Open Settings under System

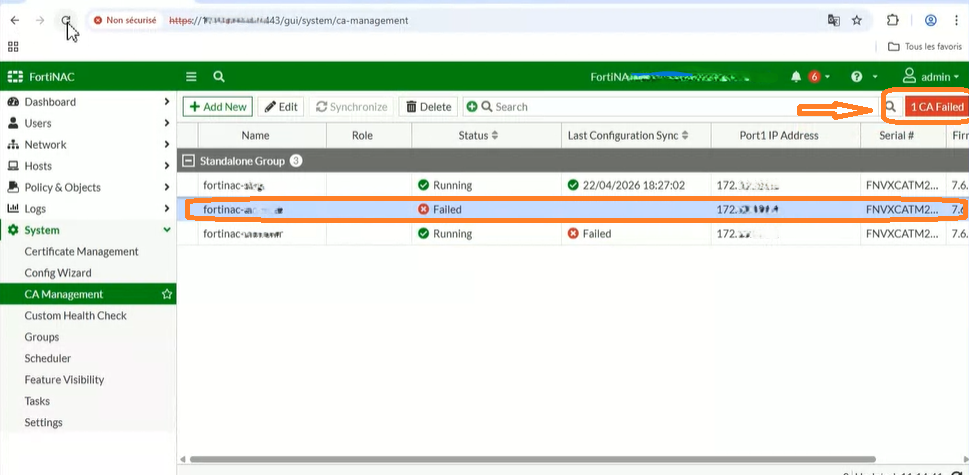click(43, 422)
